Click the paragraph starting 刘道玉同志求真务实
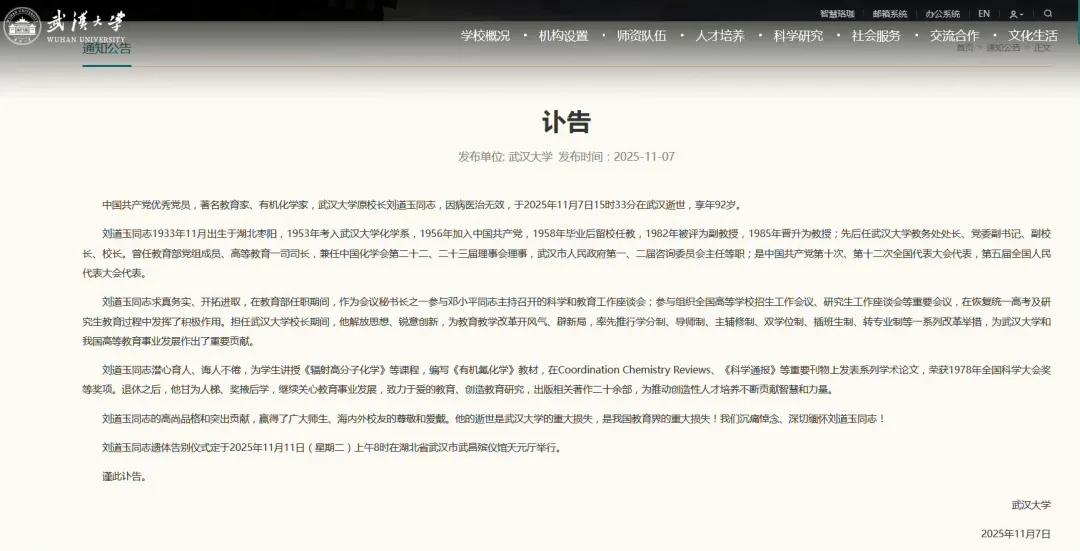 (x=567, y=322)
